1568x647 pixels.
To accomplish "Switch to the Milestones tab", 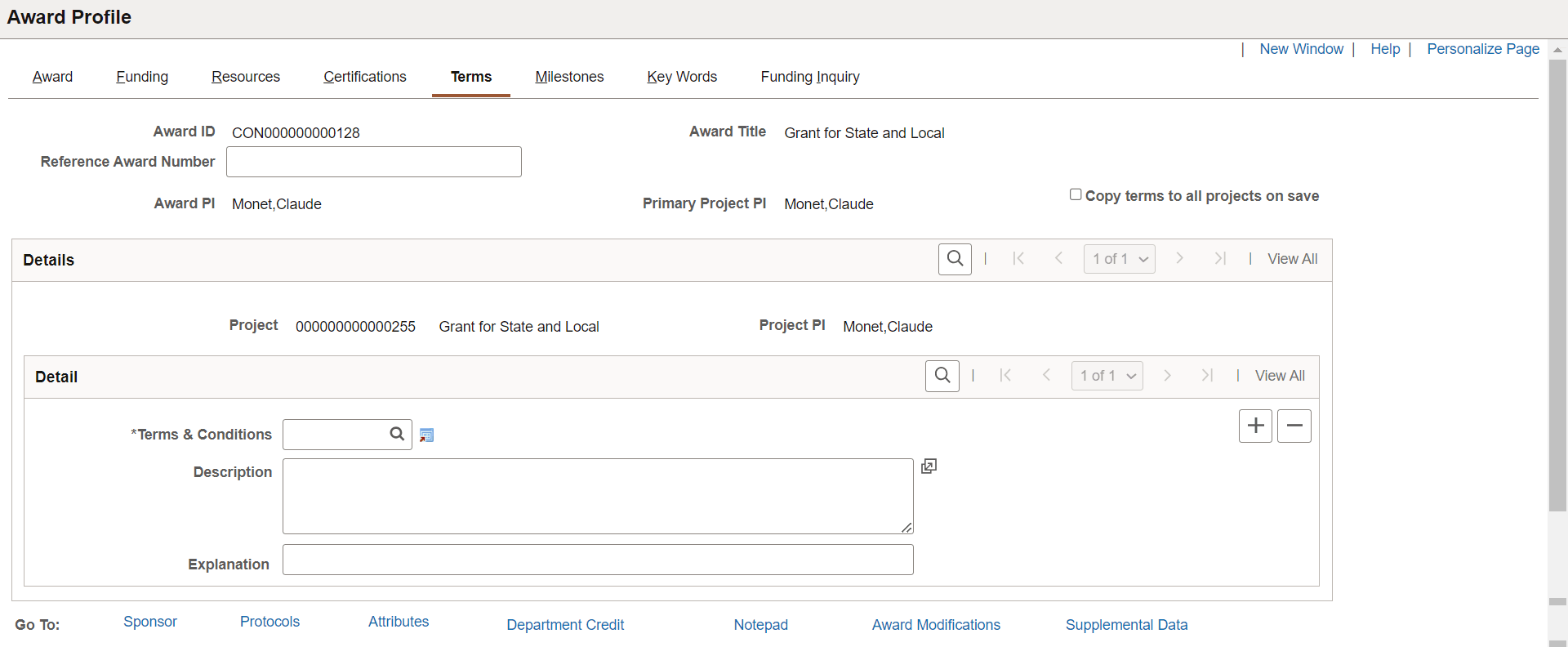I will coord(569,77).
